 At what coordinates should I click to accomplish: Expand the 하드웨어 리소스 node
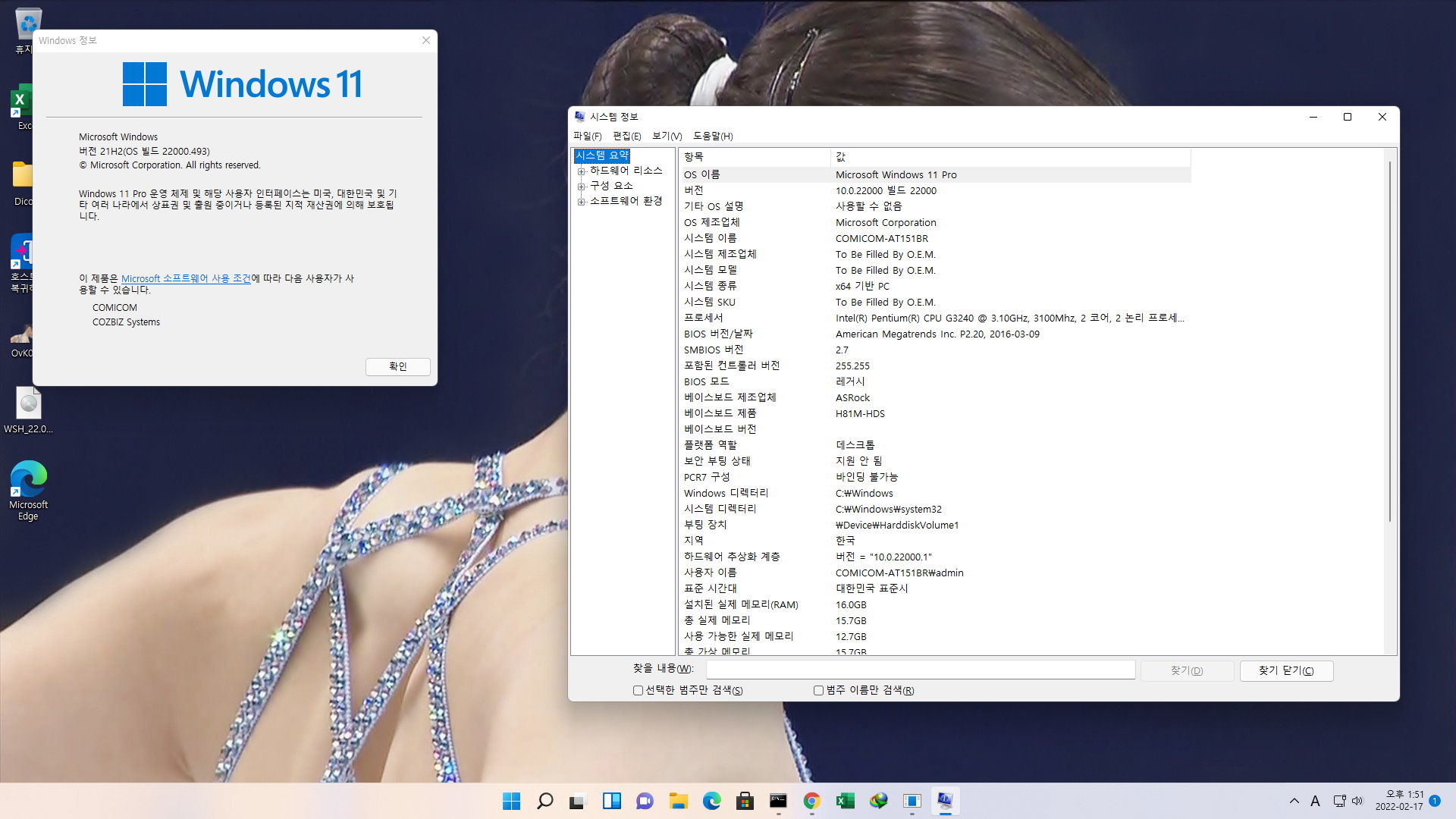tap(581, 171)
